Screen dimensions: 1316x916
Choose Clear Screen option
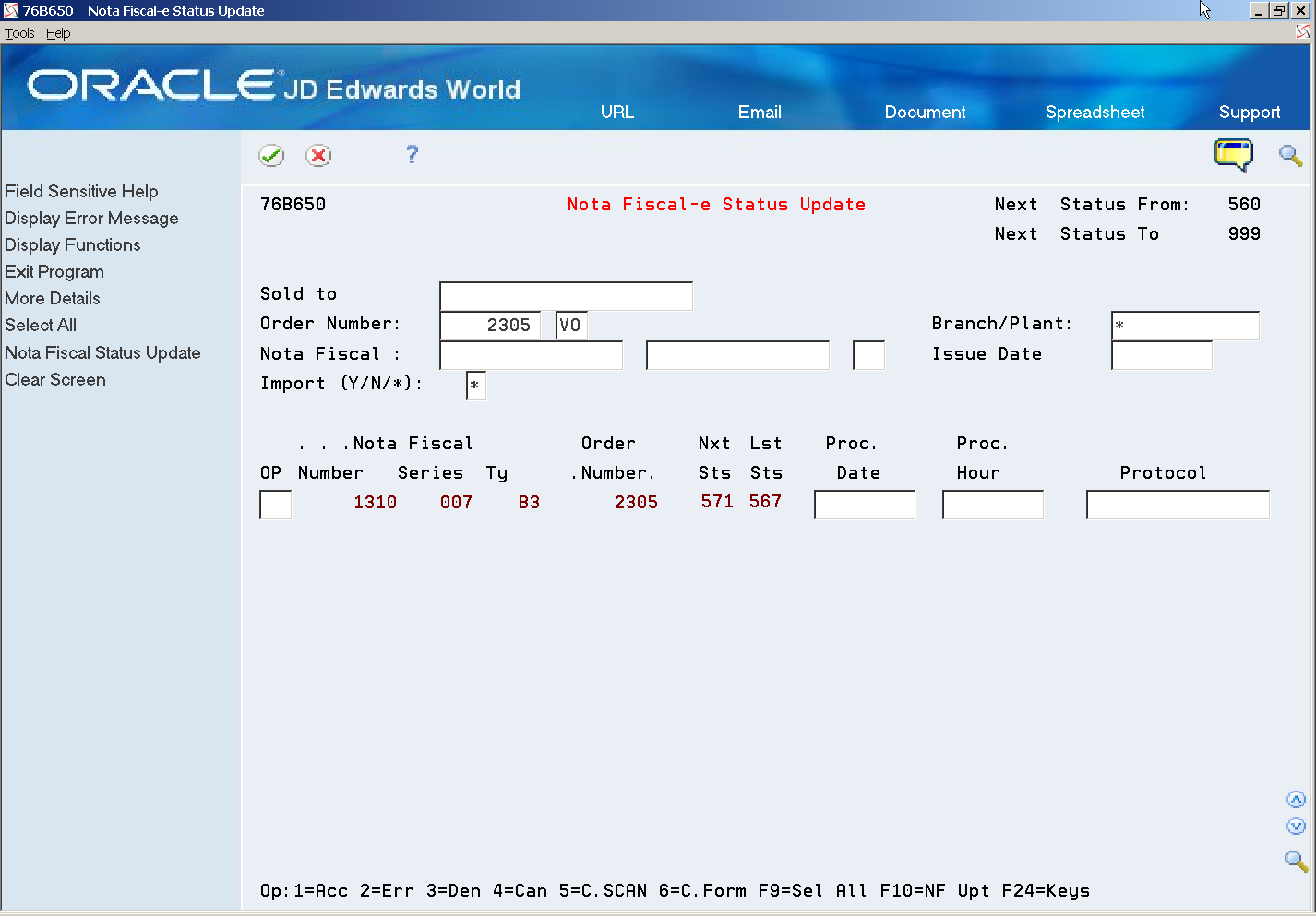[x=55, y=379]
